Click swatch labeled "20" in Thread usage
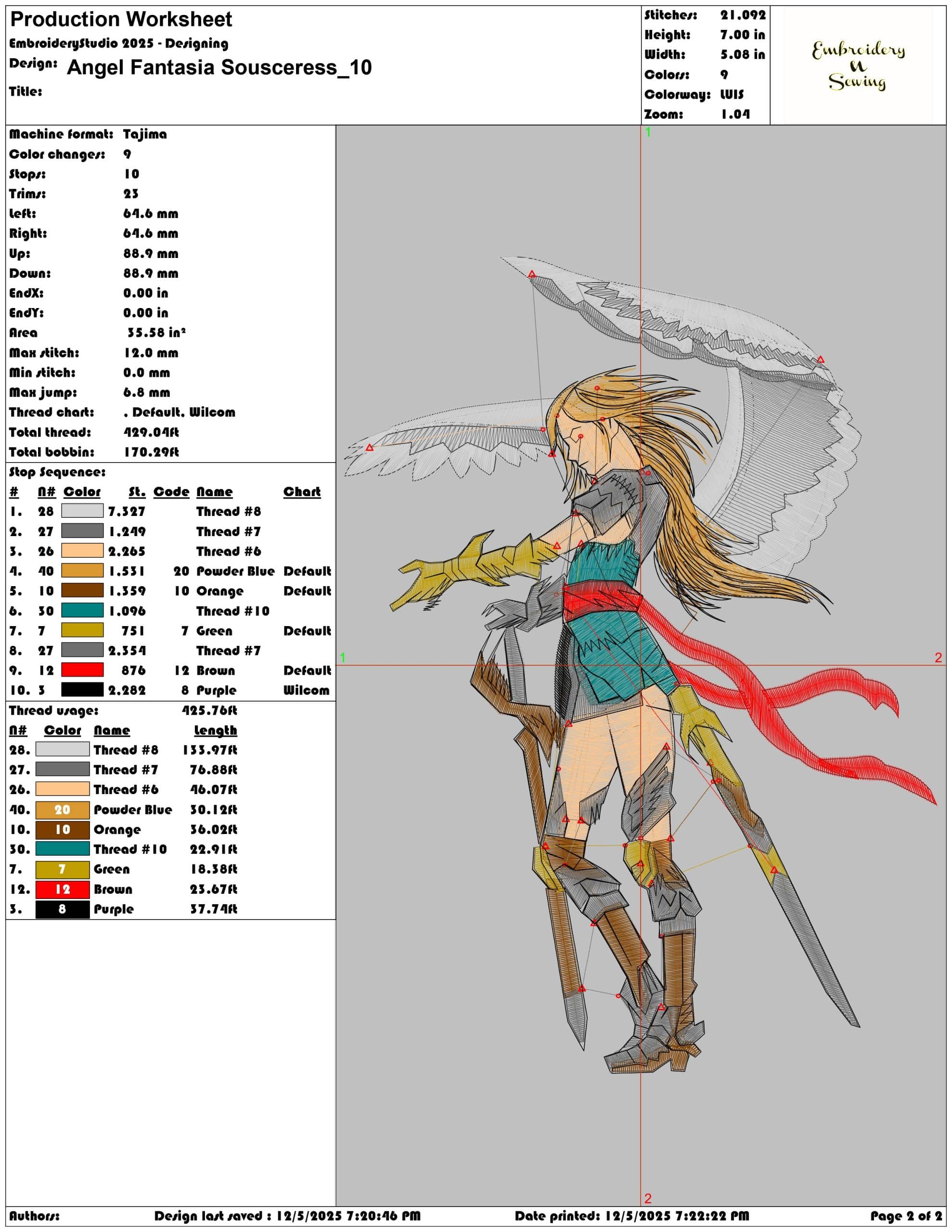The image size is (952, 1232). [x=63, y=809]
